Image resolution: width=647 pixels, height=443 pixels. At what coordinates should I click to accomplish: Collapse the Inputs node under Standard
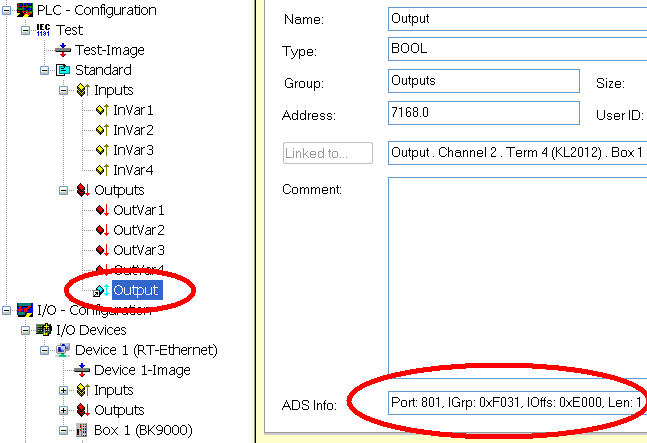(x=64, y=90)
